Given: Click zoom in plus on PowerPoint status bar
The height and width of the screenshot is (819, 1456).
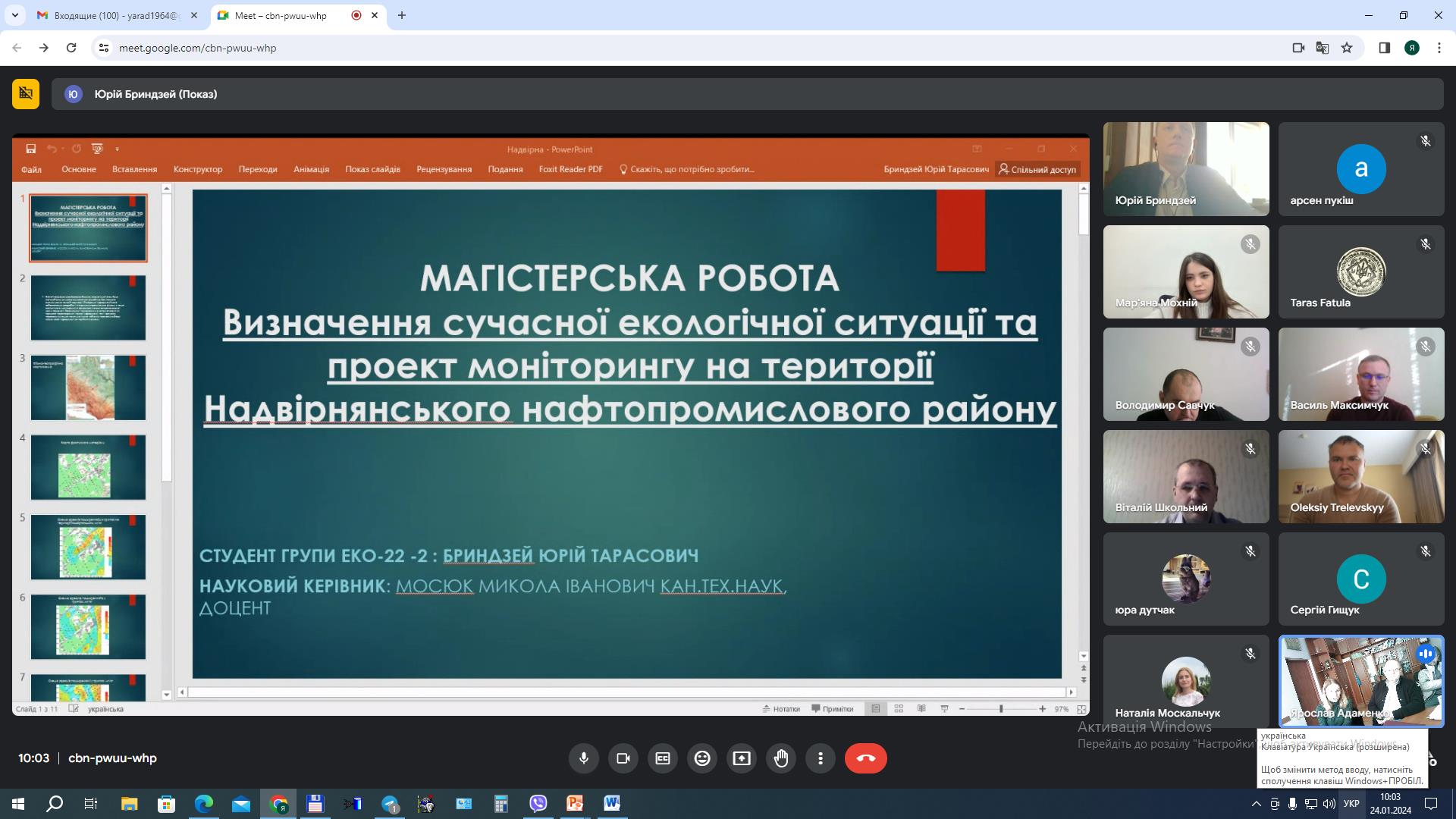Looking at the screenshot, I should click(1043, 709).
